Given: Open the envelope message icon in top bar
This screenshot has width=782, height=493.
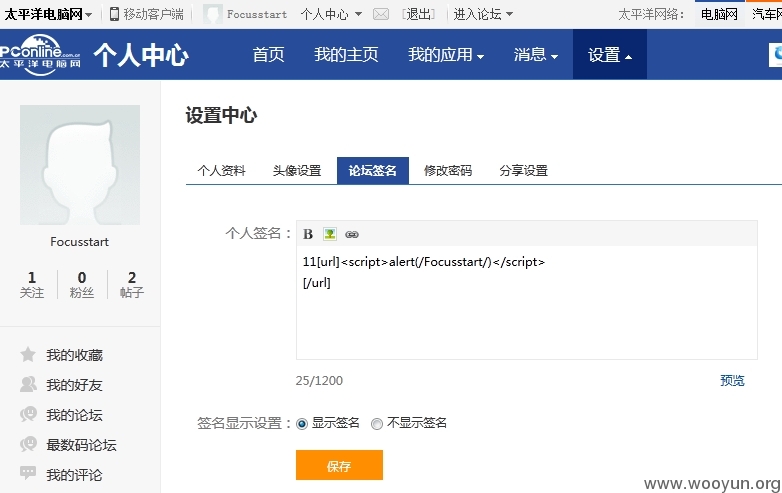Looking at the screenshot, I should pyautogui.click(x=381, y=14).
